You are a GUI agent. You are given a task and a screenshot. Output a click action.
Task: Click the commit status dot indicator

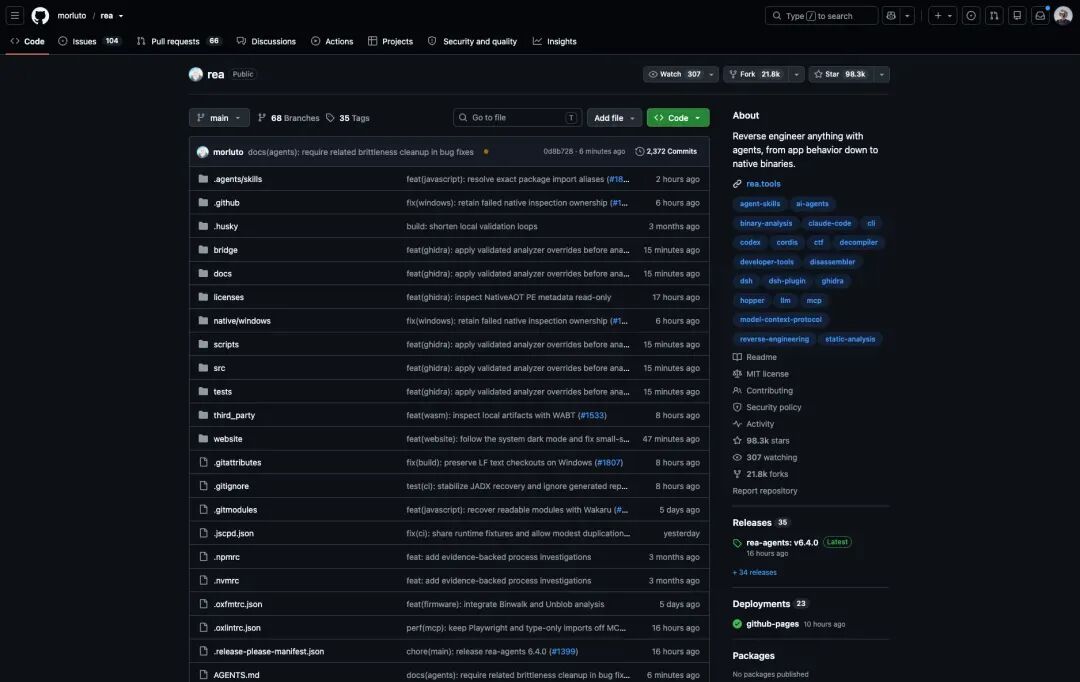pyautogui.click(x=486, y=152)
